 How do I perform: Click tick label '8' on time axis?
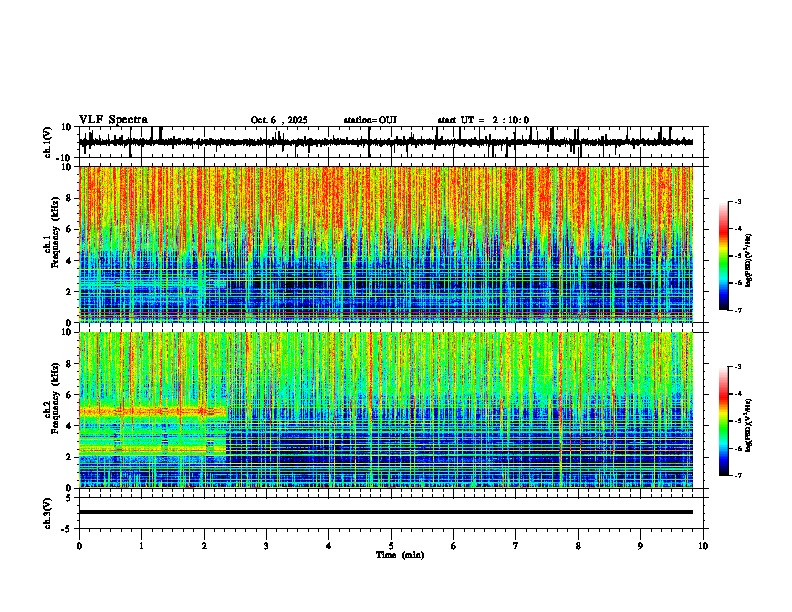coord(578,546)
